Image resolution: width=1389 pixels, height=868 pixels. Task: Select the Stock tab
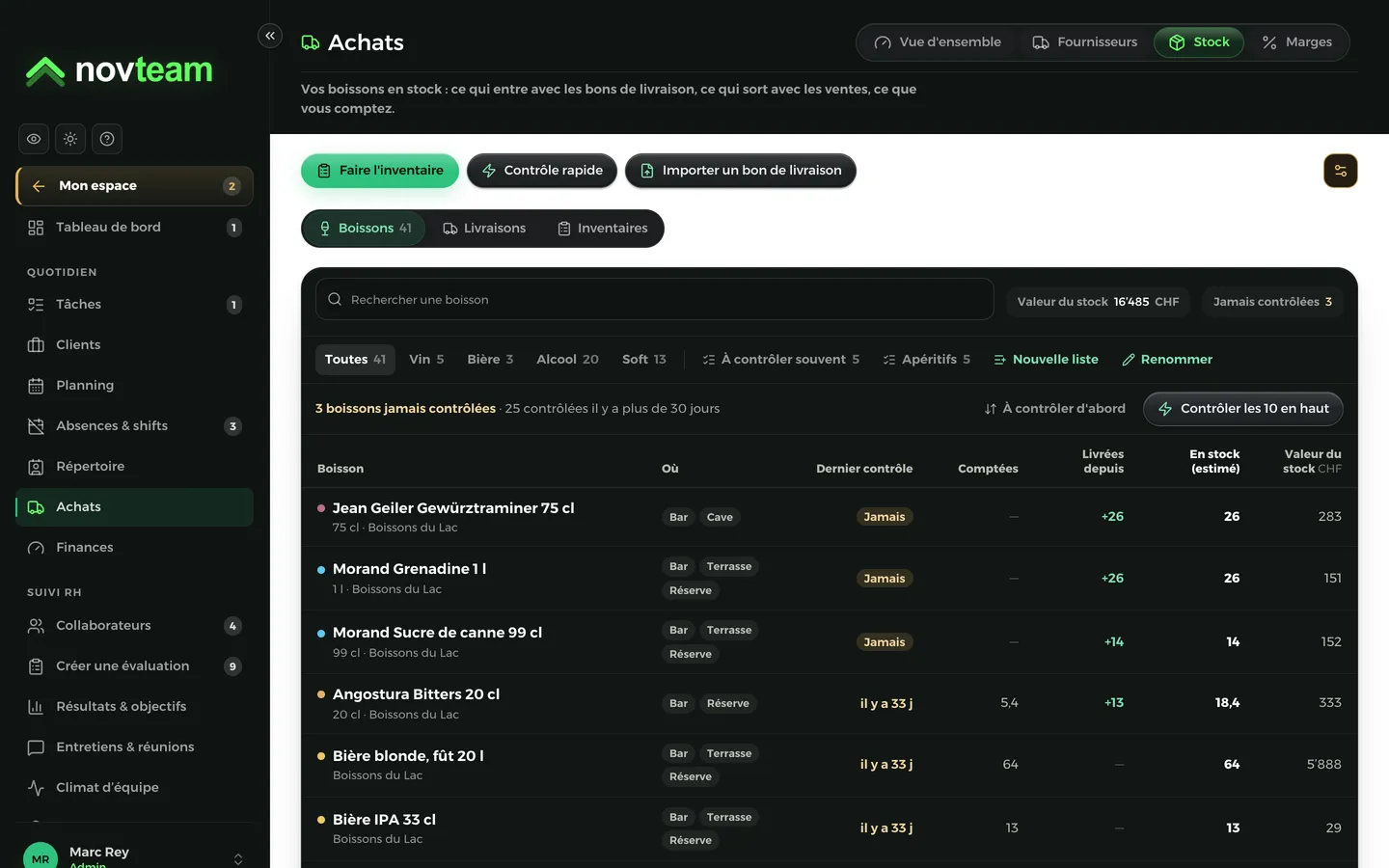(x=1199, y=42)
